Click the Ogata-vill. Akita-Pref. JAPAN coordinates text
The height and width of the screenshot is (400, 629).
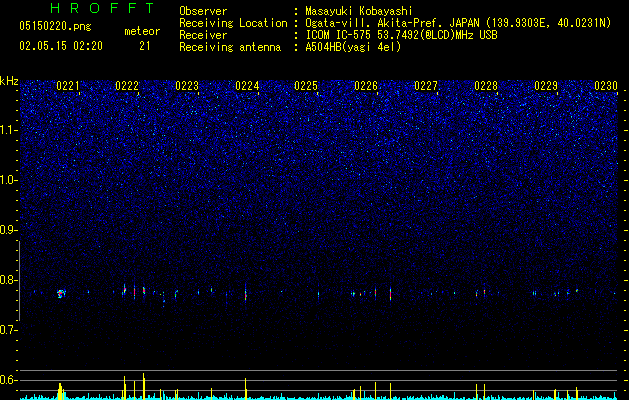point(458,24)
